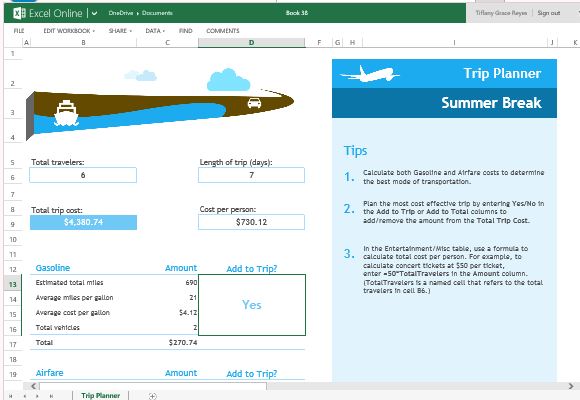Screen dimensions: 580x400
Task: Click the Sign out link
Action: [x=549, y=13]
